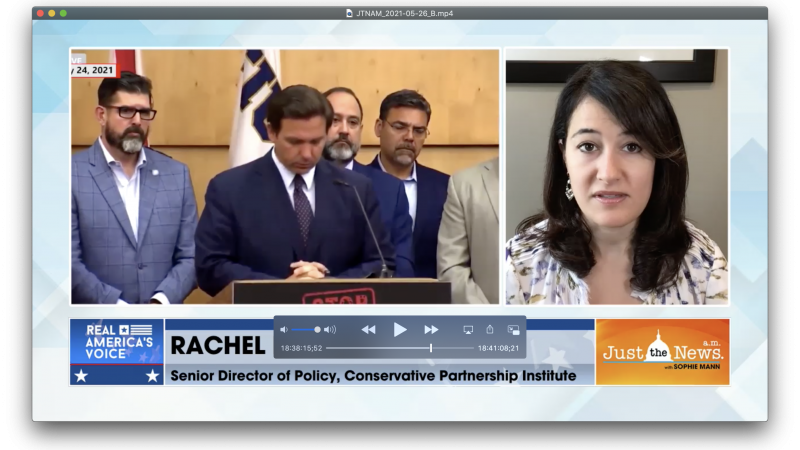Click the fast-forward double-arrow icon
Screen dimensions: 800x450
[x=431, y=329]
